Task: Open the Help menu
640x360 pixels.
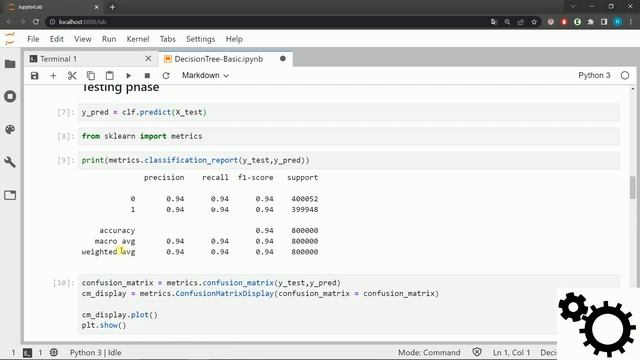Action: point(234,39)
